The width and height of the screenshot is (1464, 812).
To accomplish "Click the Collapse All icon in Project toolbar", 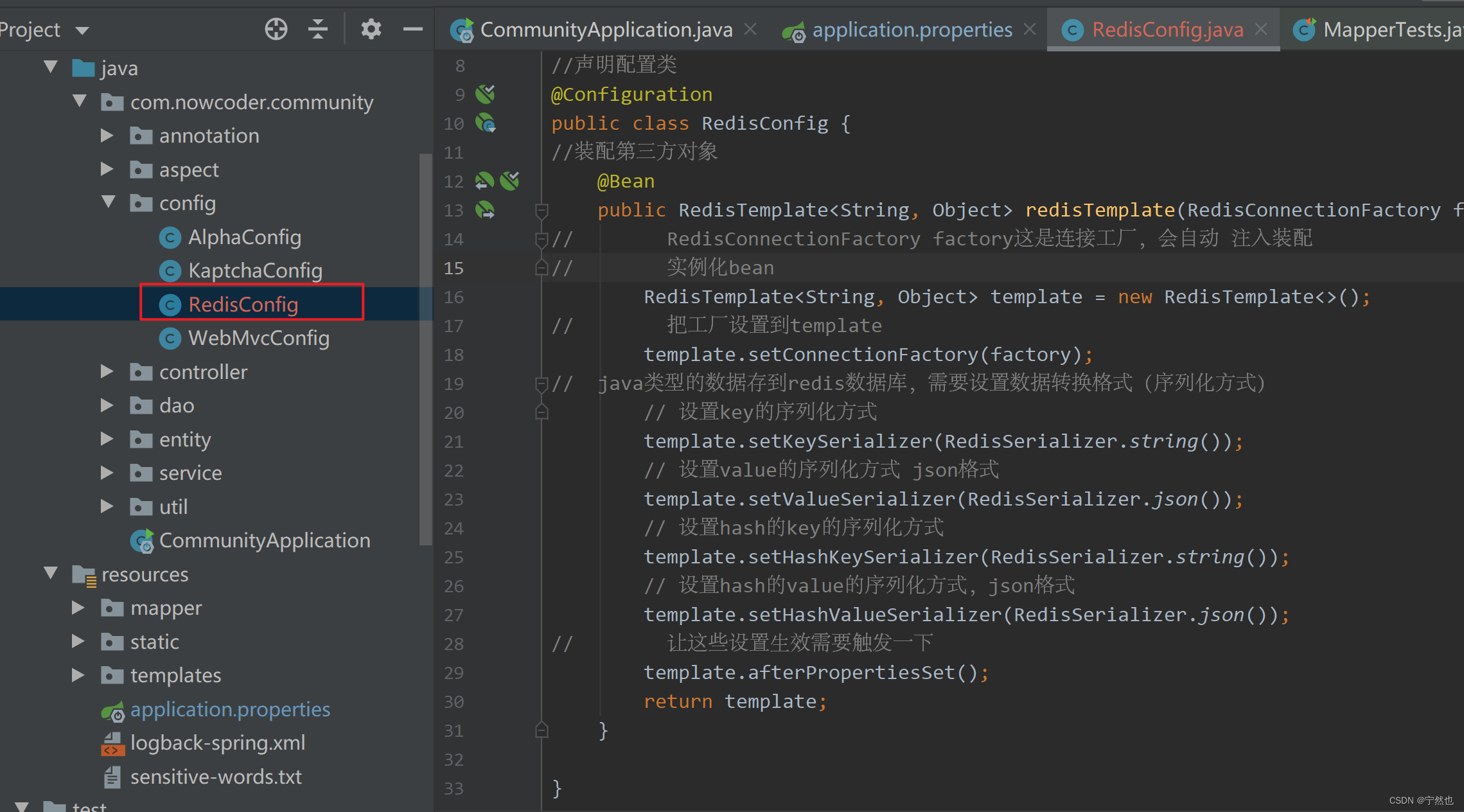I will click(317, 28).
